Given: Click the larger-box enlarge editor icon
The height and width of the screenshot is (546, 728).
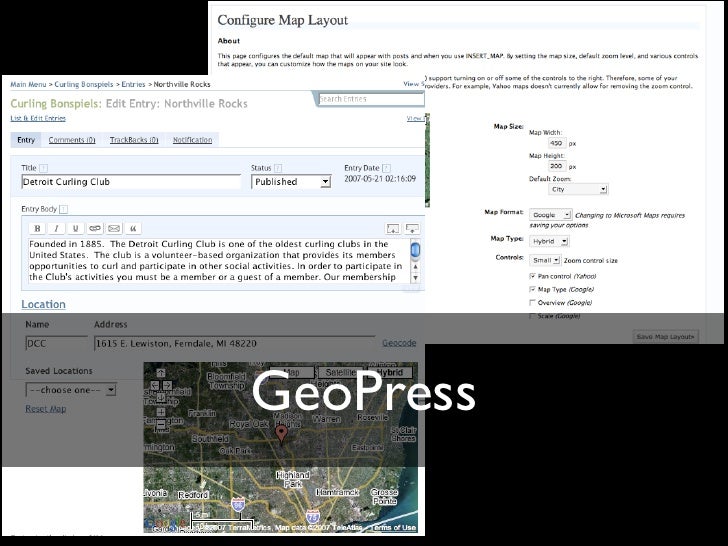Looking at the screenshot, I should (393, 228).
